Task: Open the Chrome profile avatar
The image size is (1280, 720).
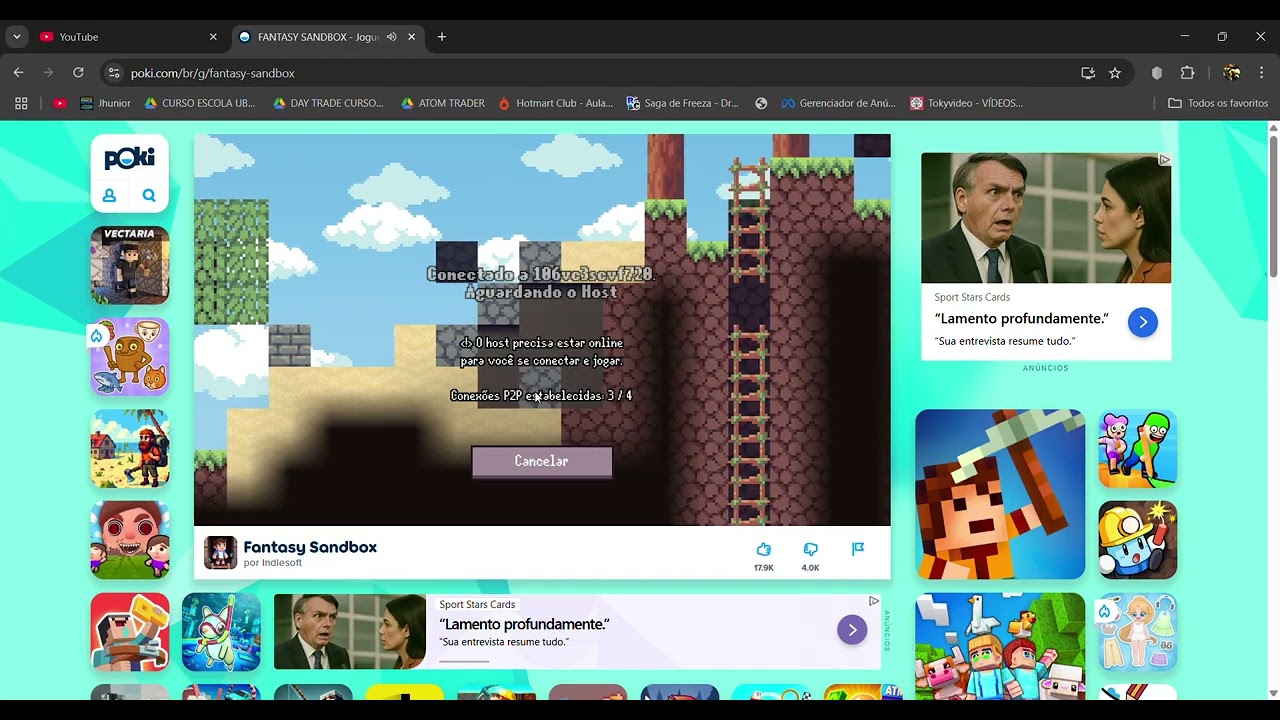Action: (x=1231, y=73)
